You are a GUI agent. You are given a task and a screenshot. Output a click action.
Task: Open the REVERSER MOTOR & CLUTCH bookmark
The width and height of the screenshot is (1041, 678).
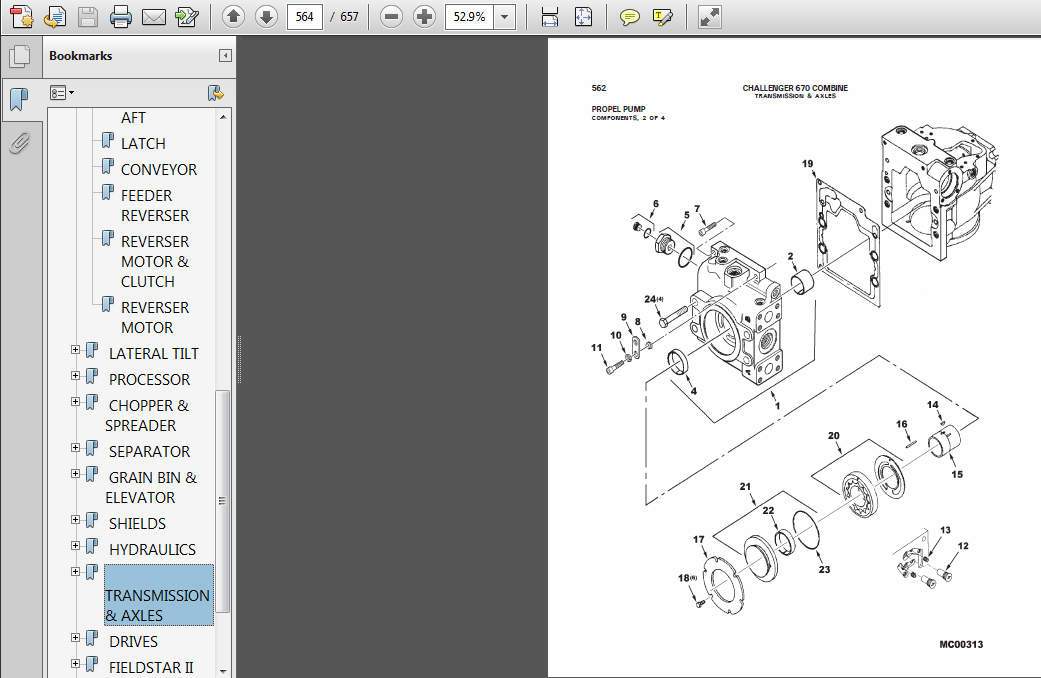click(155, 262)
